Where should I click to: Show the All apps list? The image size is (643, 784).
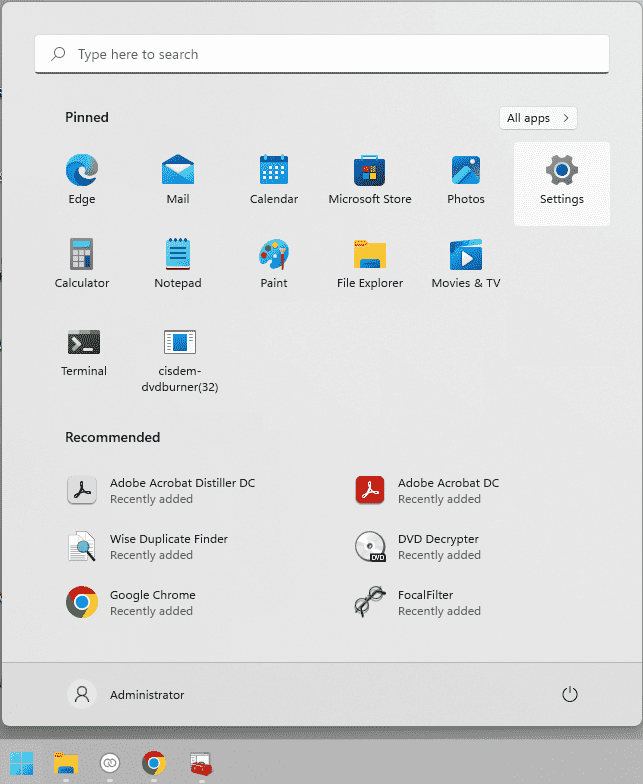click(538, 118)
